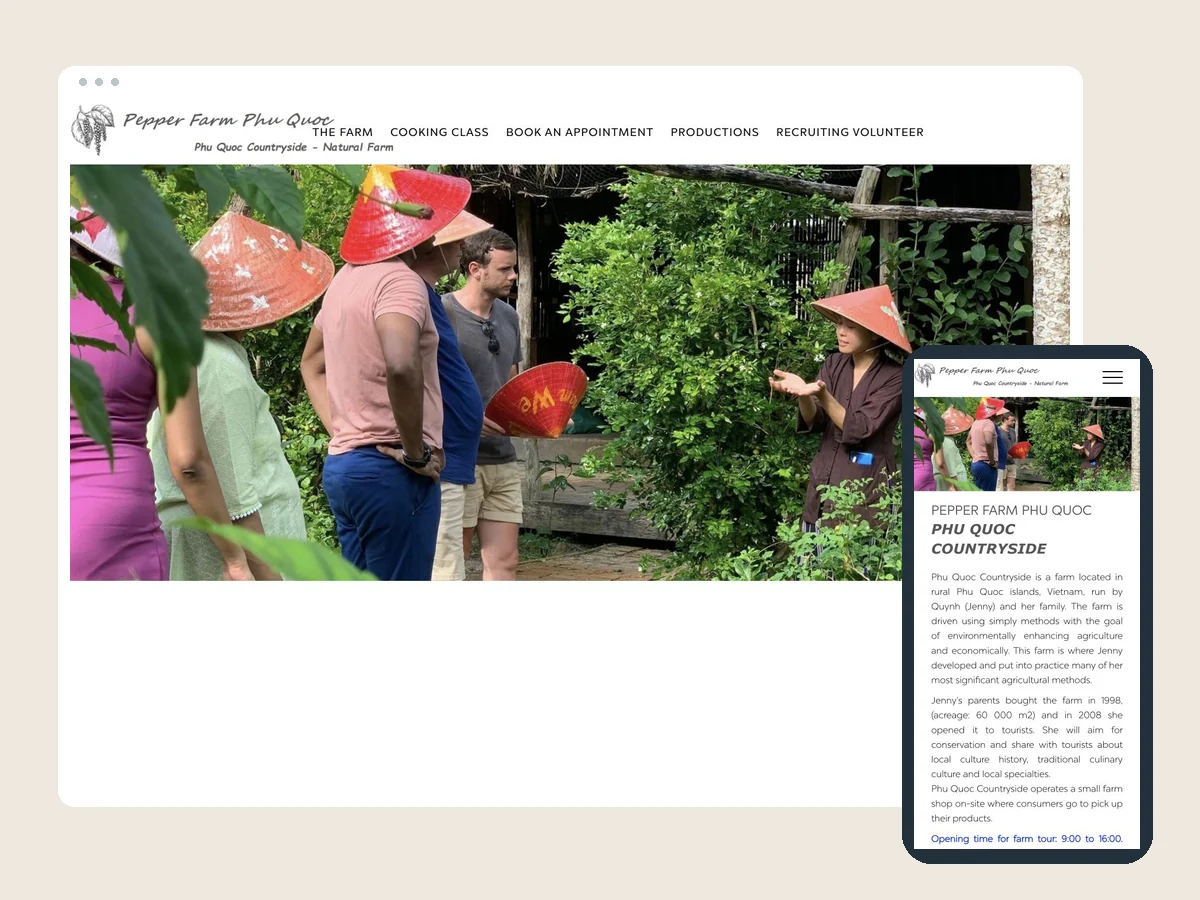
Task: Click the pepper plant logo icon on desktop
Action: (x=92, y=129)
